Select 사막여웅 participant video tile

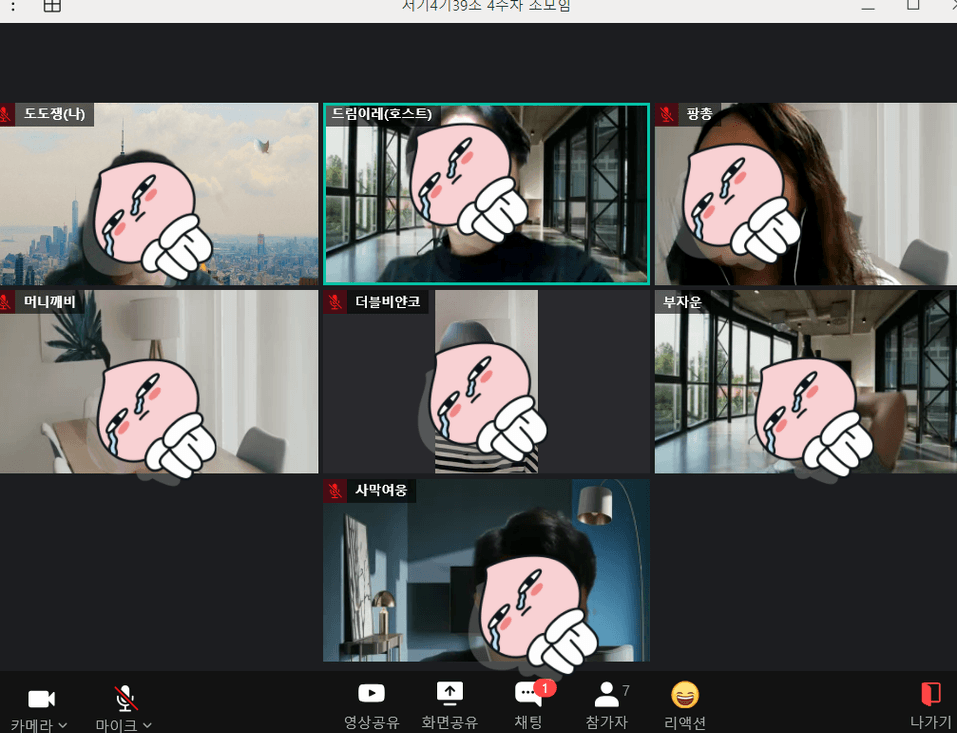point(486,570)
